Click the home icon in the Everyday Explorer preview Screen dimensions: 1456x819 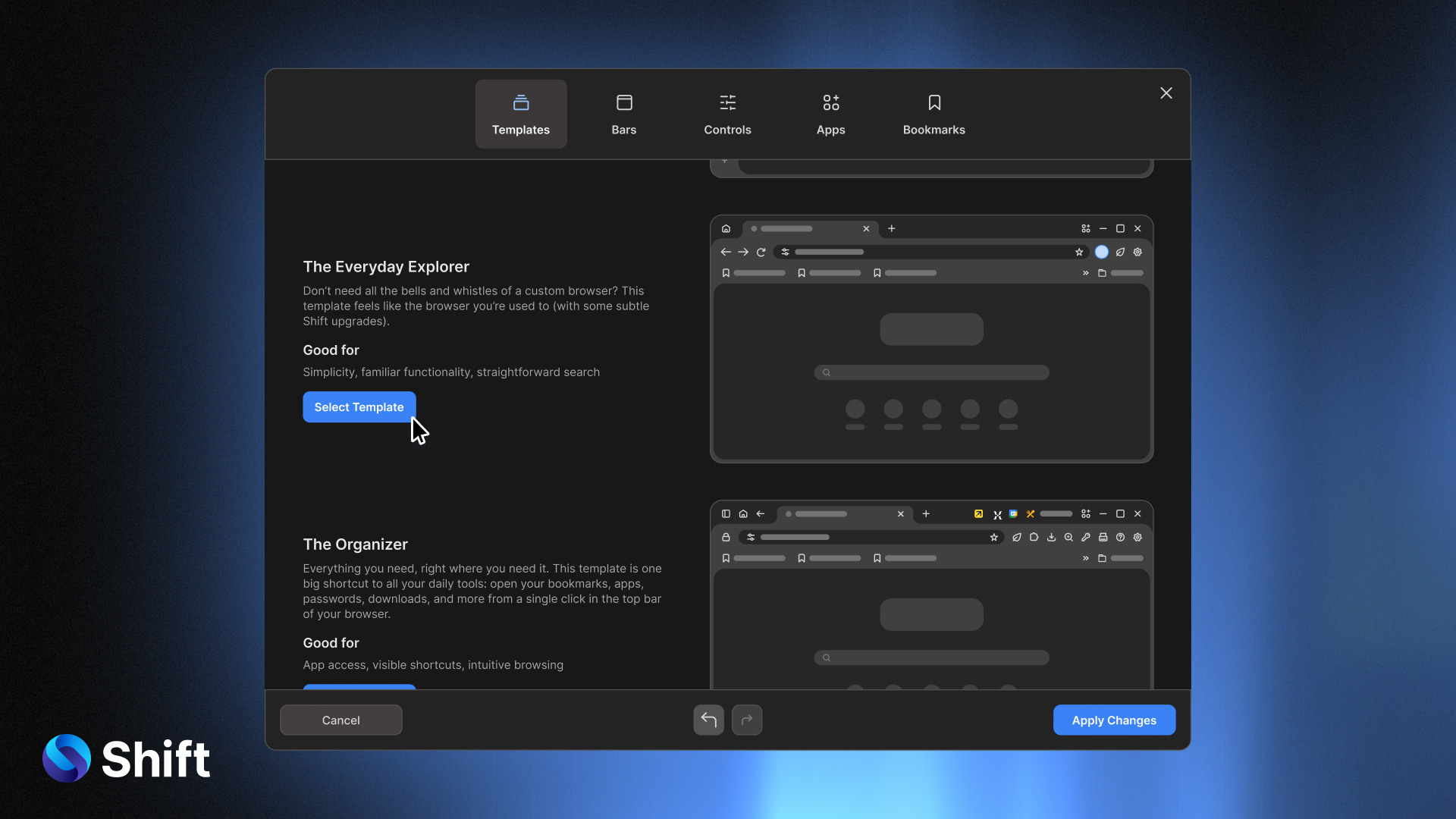pos(726,228)
